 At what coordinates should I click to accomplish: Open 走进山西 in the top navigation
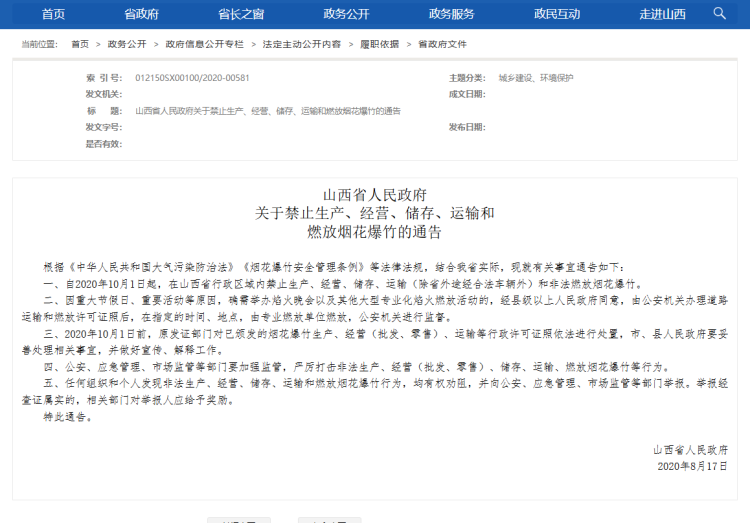pyautogui.click(x=662, y=14)
